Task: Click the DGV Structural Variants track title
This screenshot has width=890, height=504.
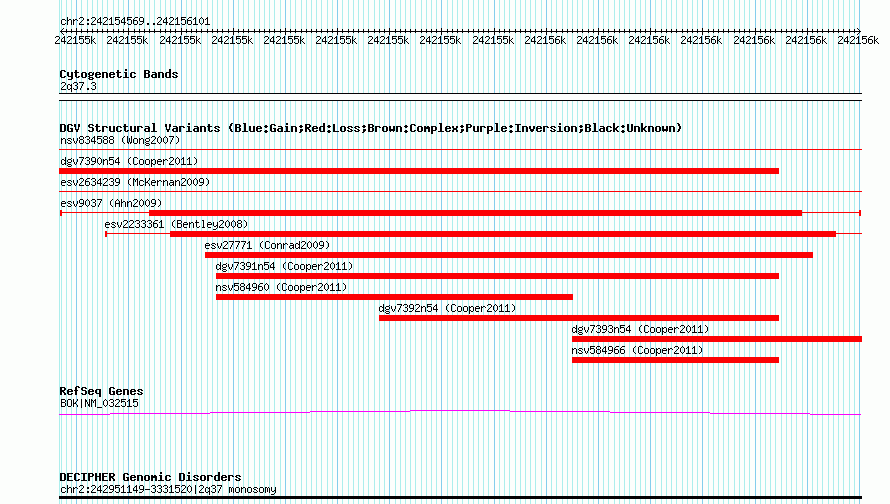Action: click(371, 128)
